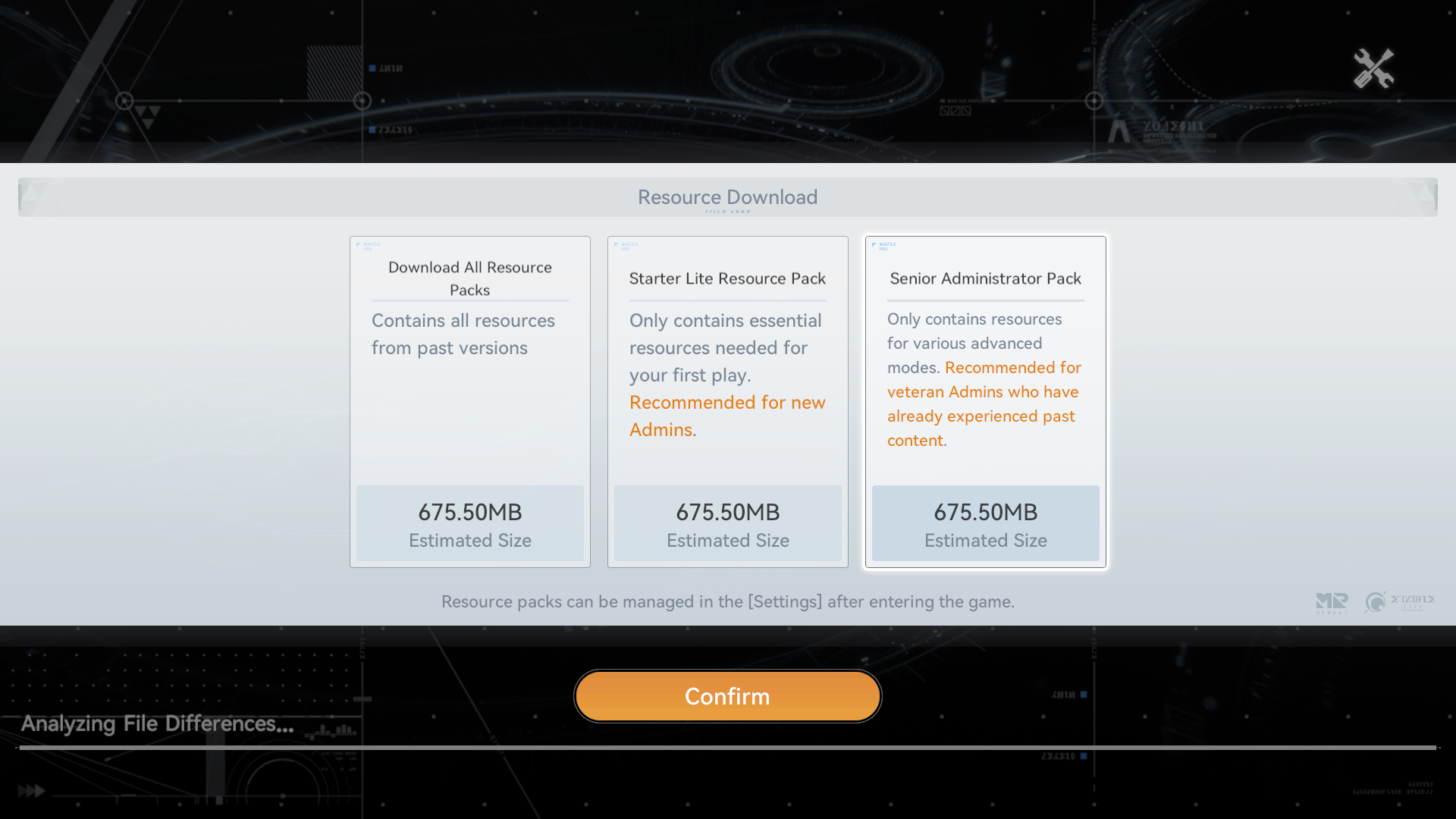Click the estimated size box on Starter Lite pack
This screenshot has width=1456, height=819.
click(727, 524)
